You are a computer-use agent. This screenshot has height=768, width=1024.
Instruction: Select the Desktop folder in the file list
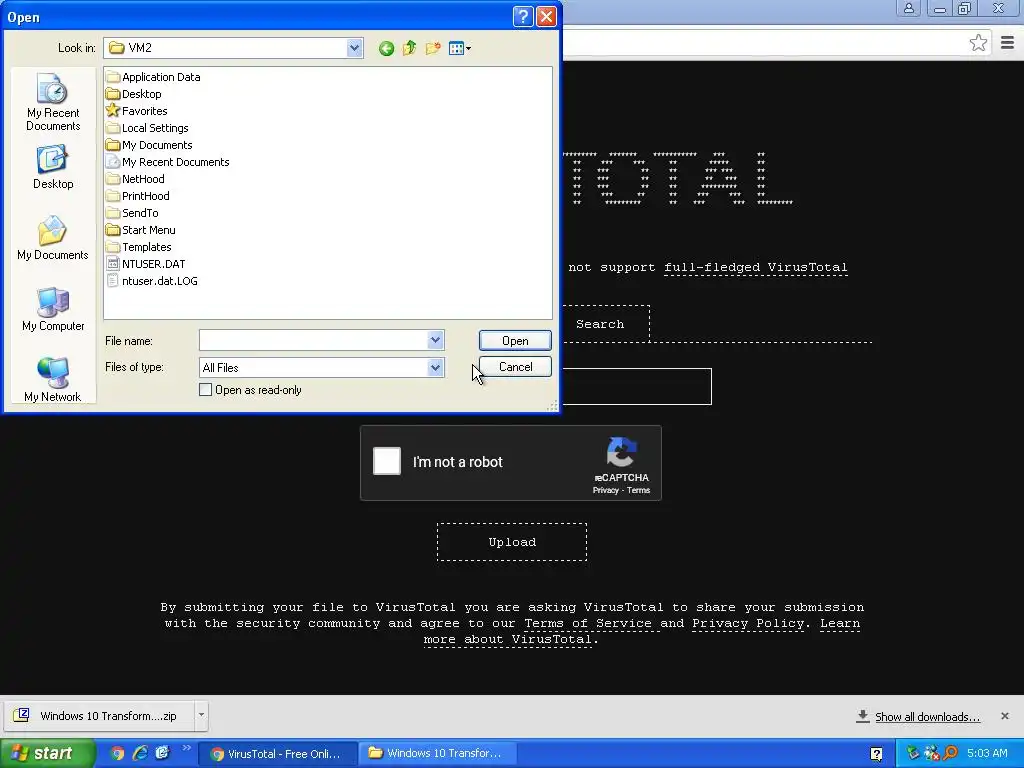134,94
